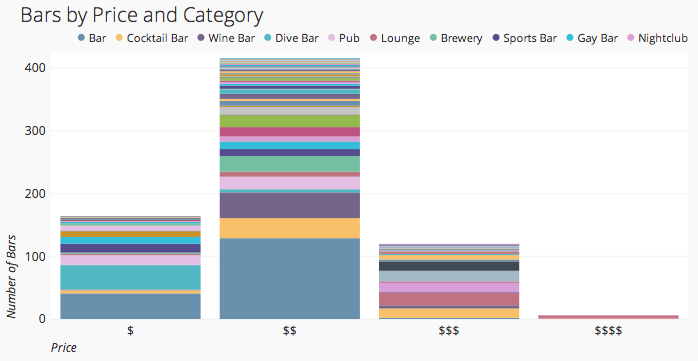698x361 pixels.
Task: Select the teal Dive Bar segment in $ column
Action: [x=130, y=278]
